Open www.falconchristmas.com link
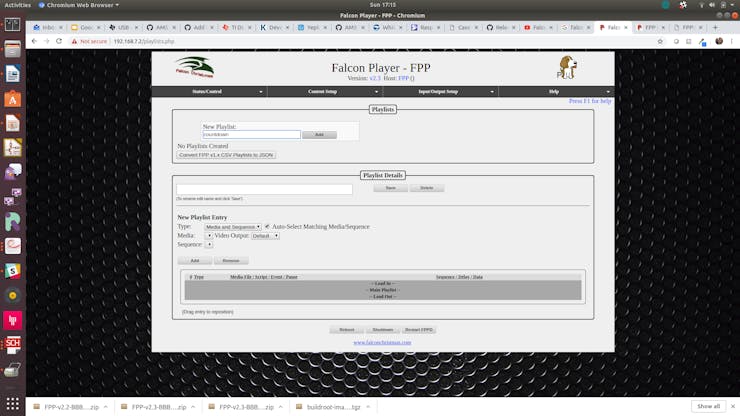This screenshot has height=416, width=740. 382,342
